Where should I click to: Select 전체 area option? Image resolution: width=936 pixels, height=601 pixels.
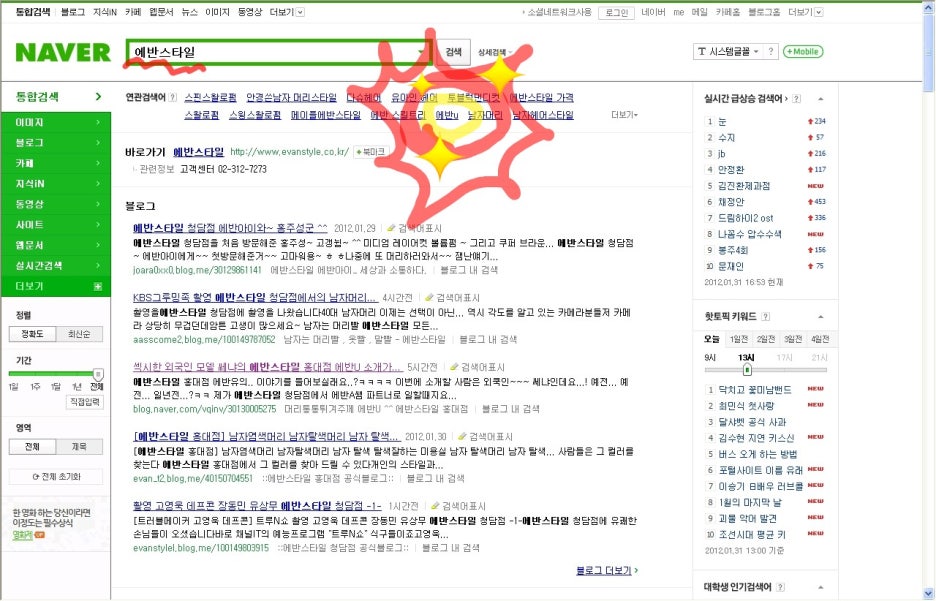[32, 446]
